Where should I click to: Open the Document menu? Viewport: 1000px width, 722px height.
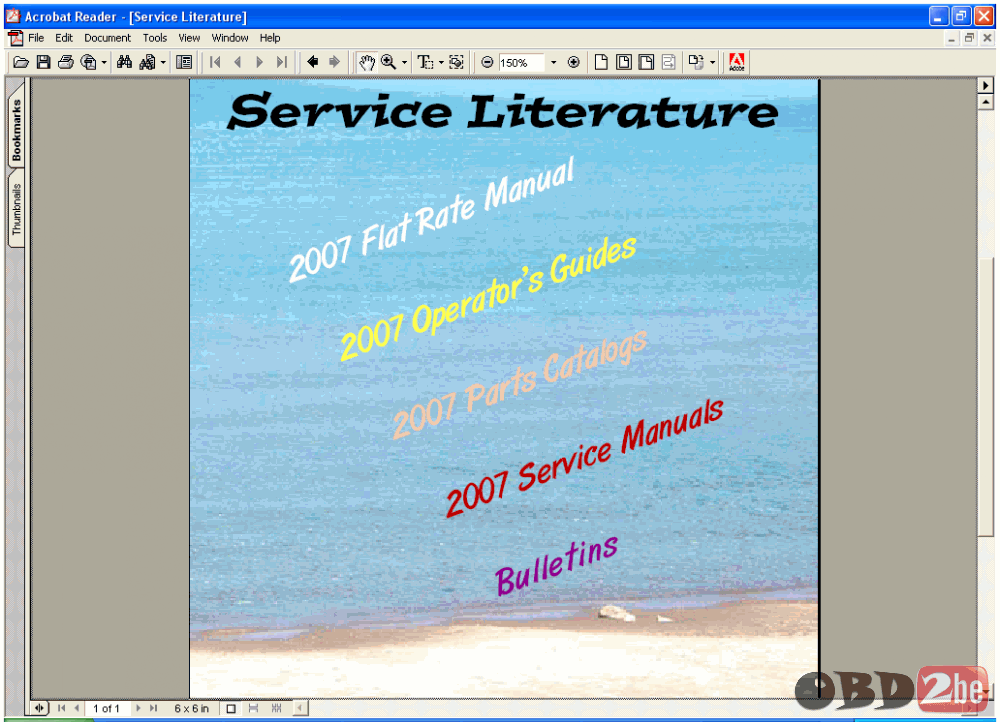pyautogui.click(x=107, y=38)
